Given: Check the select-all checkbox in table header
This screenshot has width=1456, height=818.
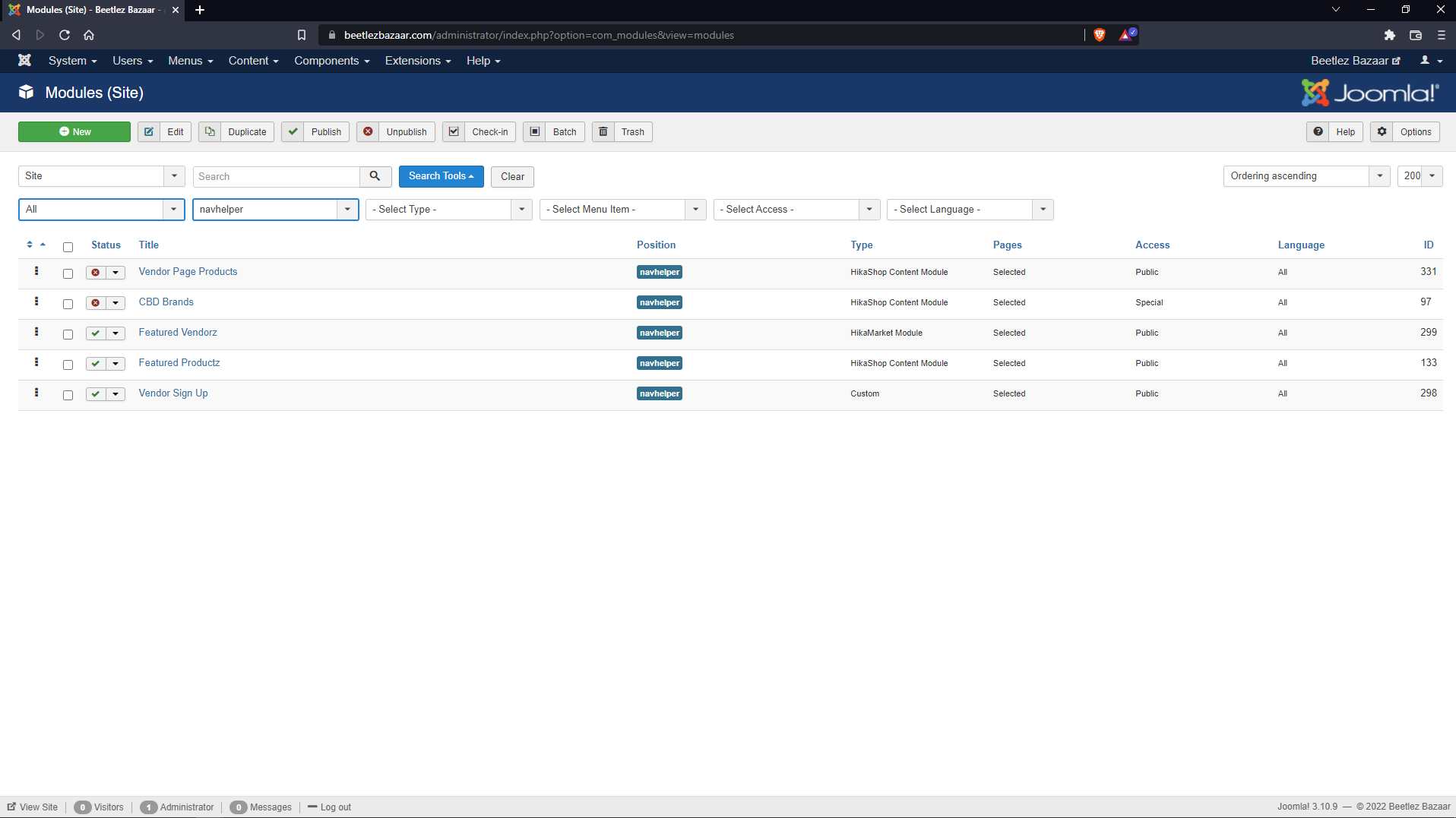Looking at the screenshot, I should click(x=68, y=247).
